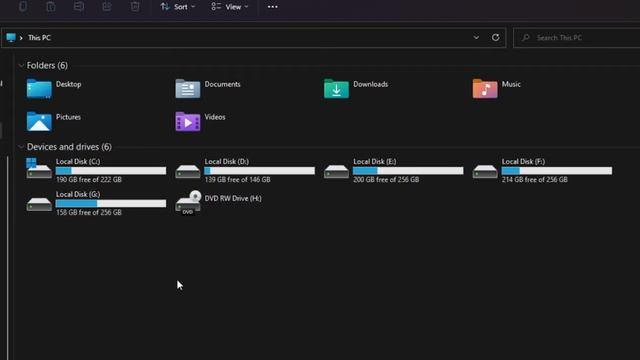Click the Local Disk (C:) label
Image resolution: width=640 pixels, height=360 pixels.
78,161
